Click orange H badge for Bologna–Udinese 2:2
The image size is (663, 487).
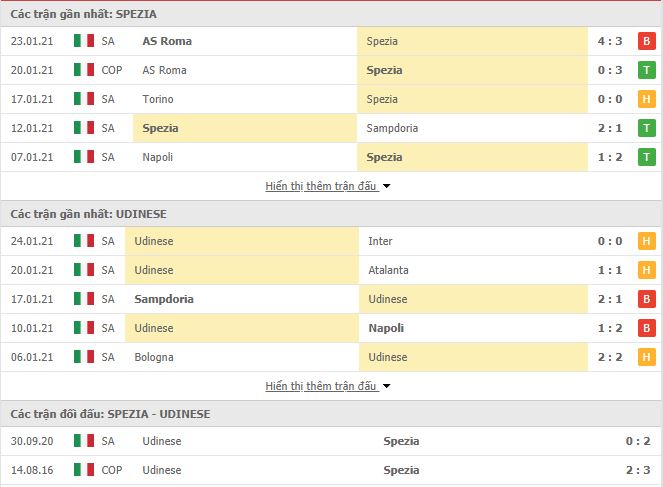tap(647, 357)
